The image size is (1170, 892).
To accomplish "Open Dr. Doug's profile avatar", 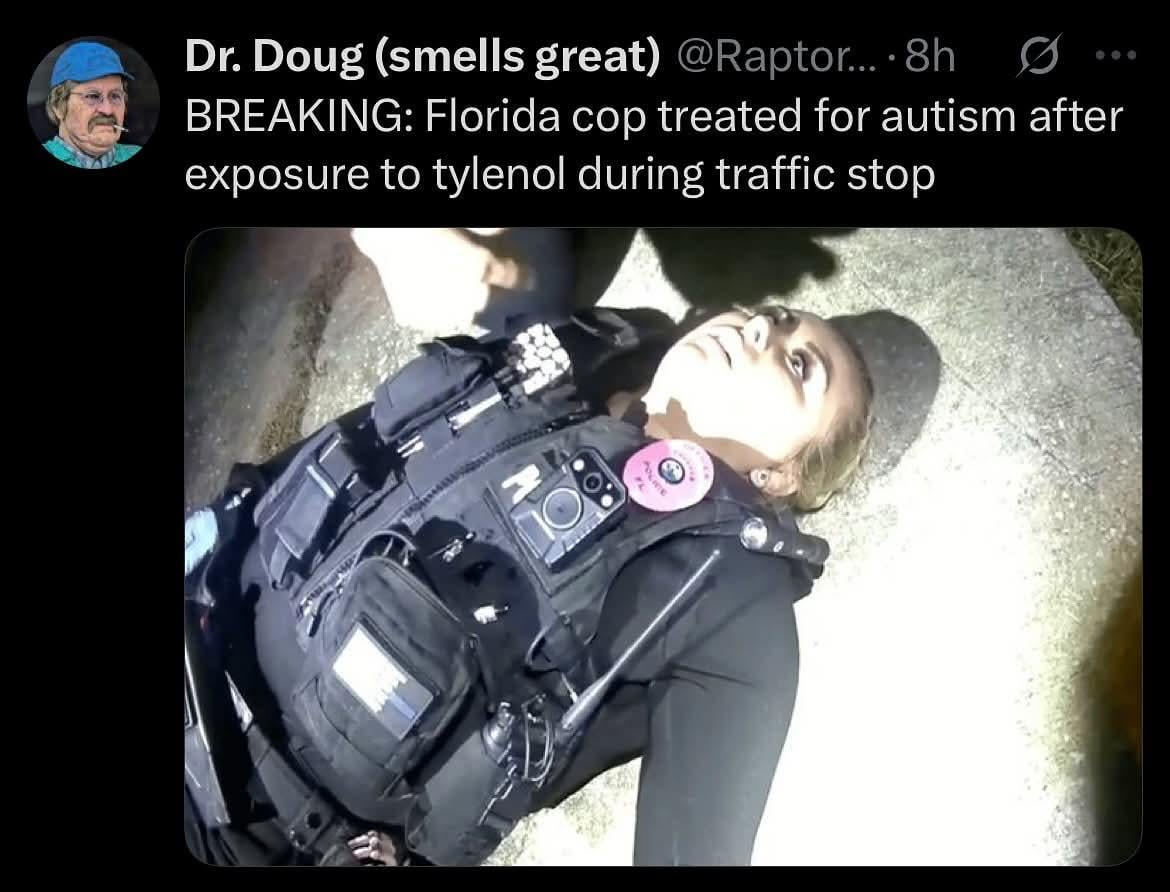I will 93,103.
